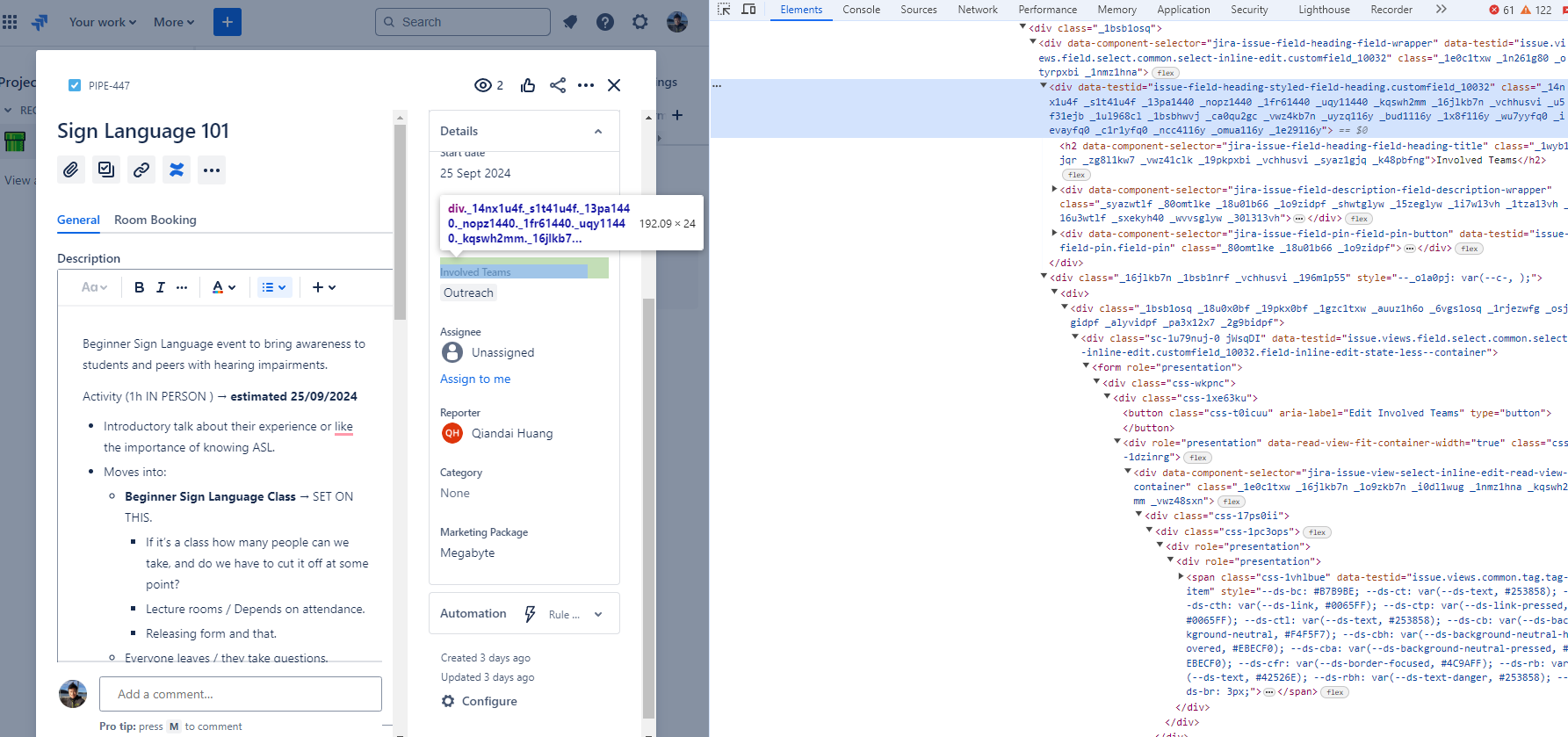Close the PIPE-447 issue dialog
The width and height of the screenshot is (1568, 737).
tap(614, 85)
